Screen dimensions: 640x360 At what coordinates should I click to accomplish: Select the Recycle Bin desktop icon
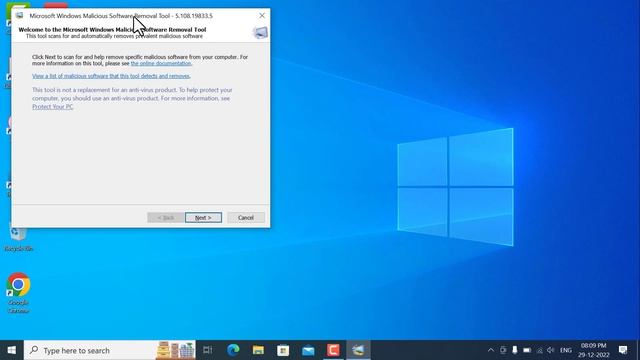(x=18, y=238)
